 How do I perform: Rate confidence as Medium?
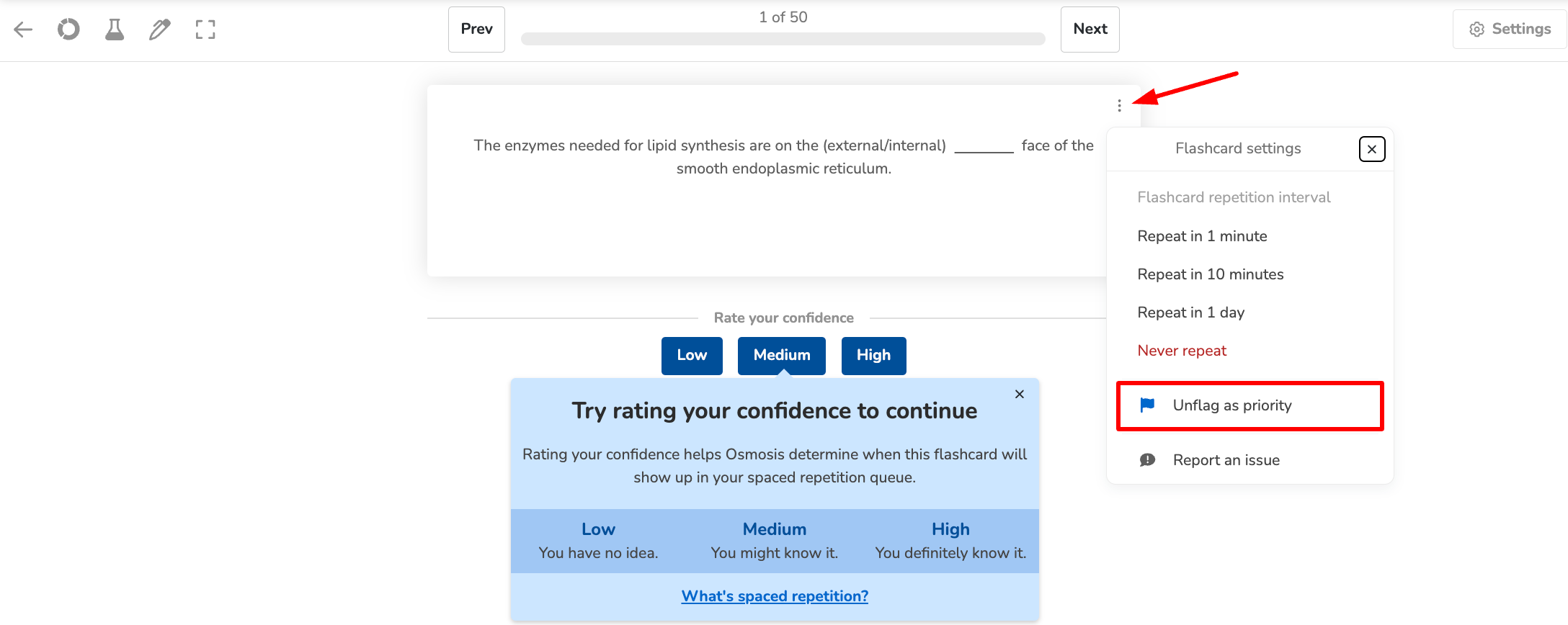tap(781, 356)
